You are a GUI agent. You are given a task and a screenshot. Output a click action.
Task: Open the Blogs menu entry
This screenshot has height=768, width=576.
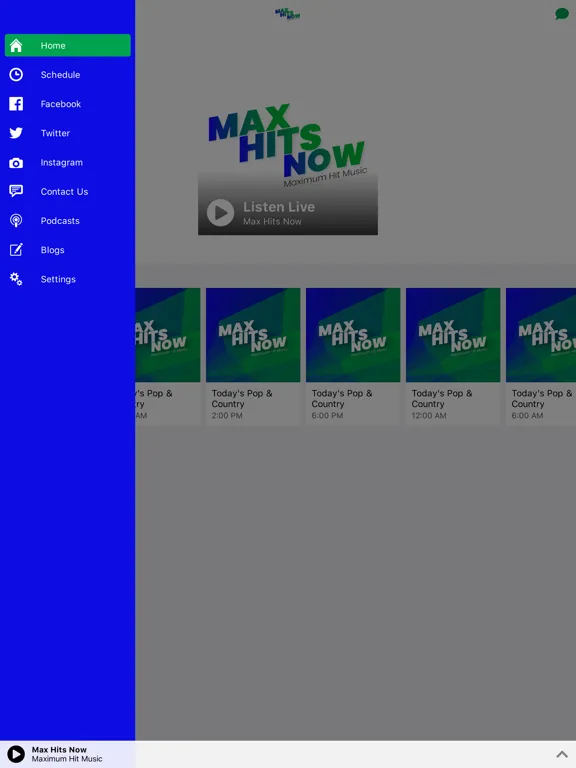[x=68, y=250]
